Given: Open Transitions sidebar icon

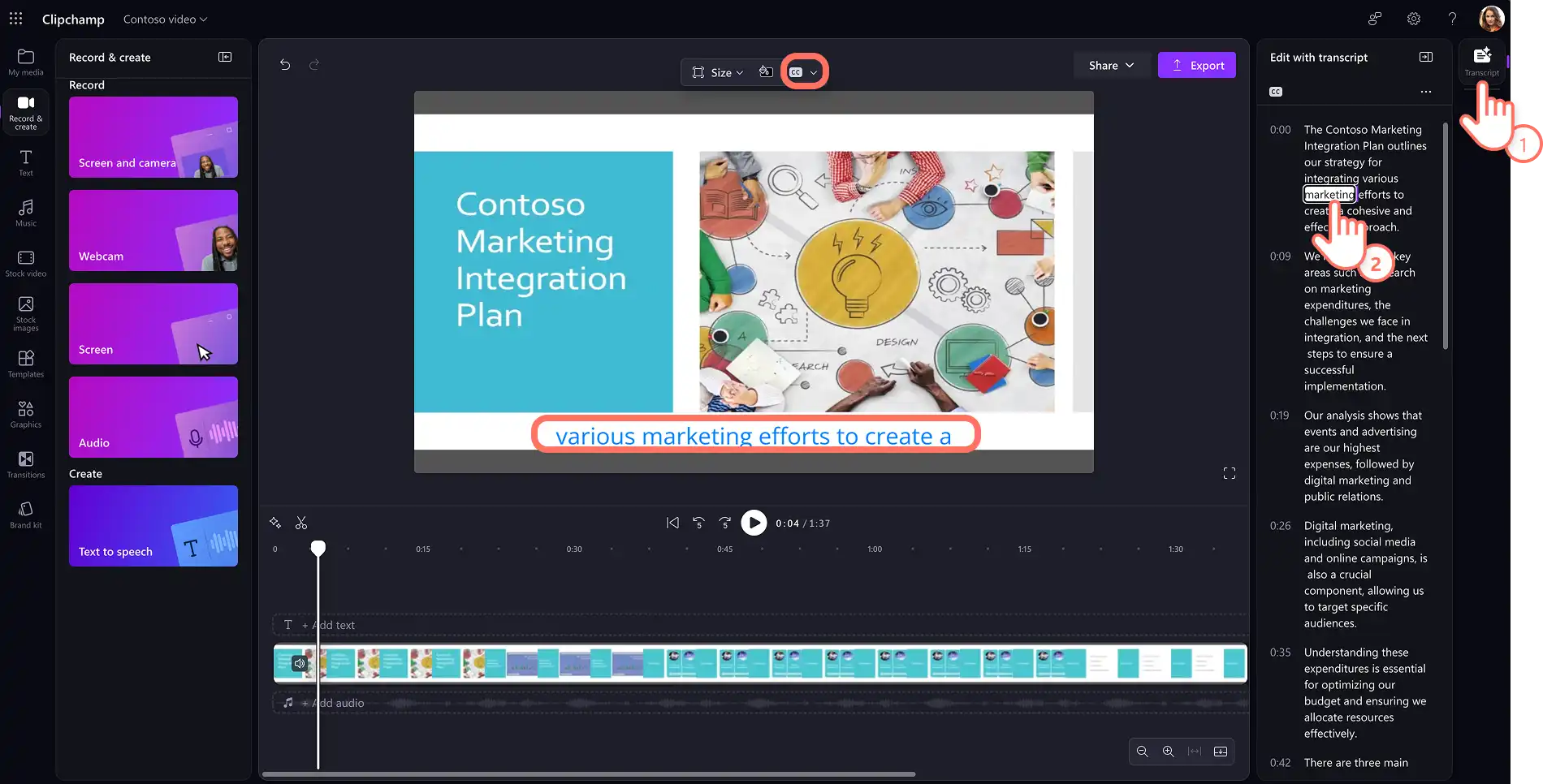Looking at the screenshot, I should 26,464.
